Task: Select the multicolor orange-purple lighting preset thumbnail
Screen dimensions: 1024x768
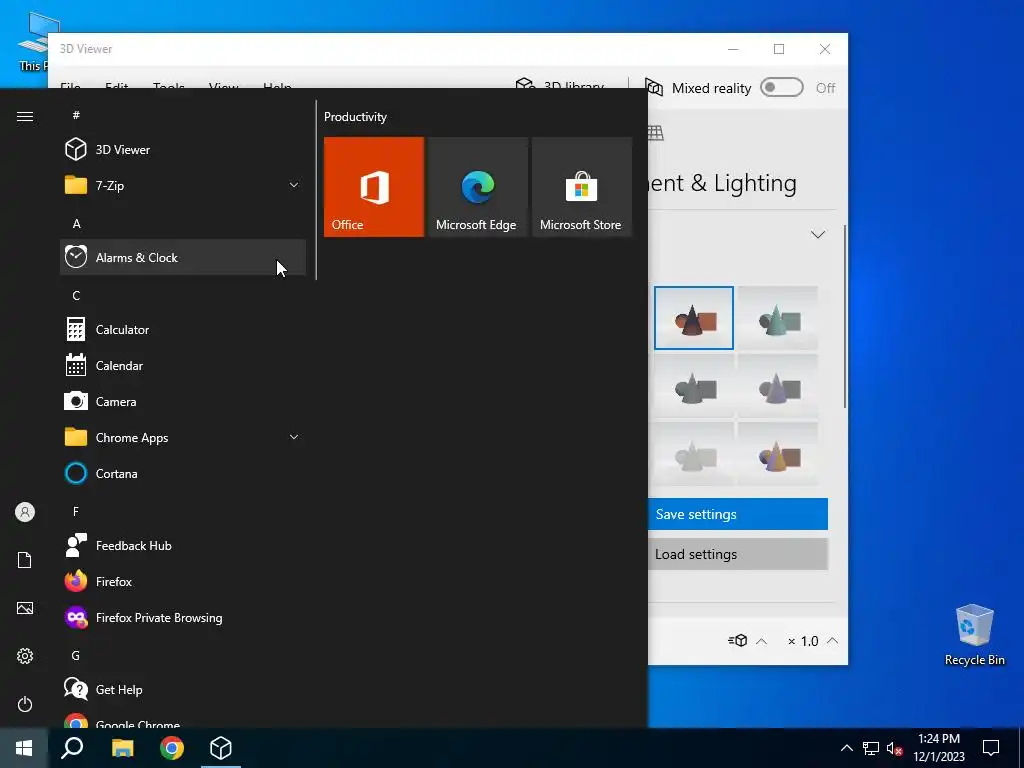Action: click(778, 454)
